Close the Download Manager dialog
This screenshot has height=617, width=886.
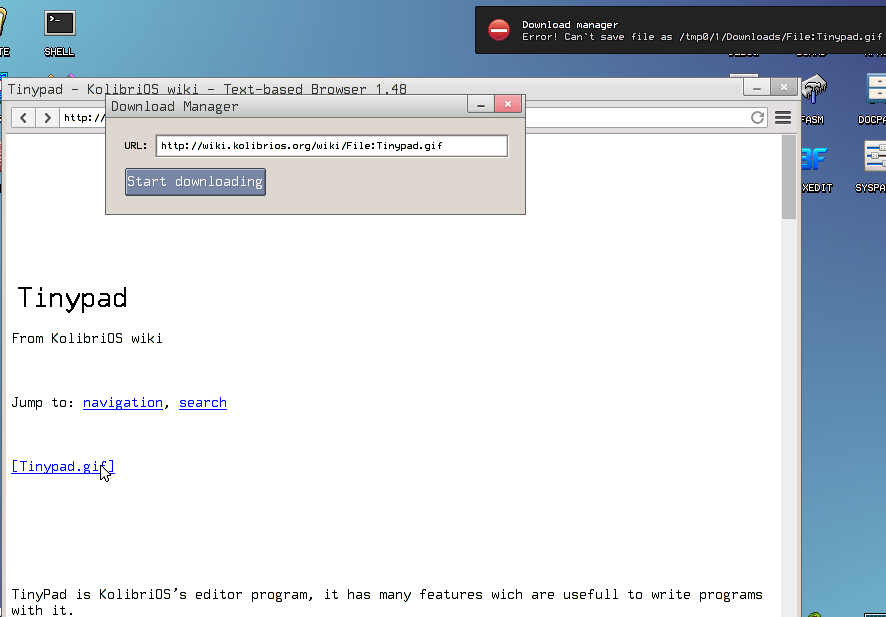pyautogui.click(x=508, y=105)
